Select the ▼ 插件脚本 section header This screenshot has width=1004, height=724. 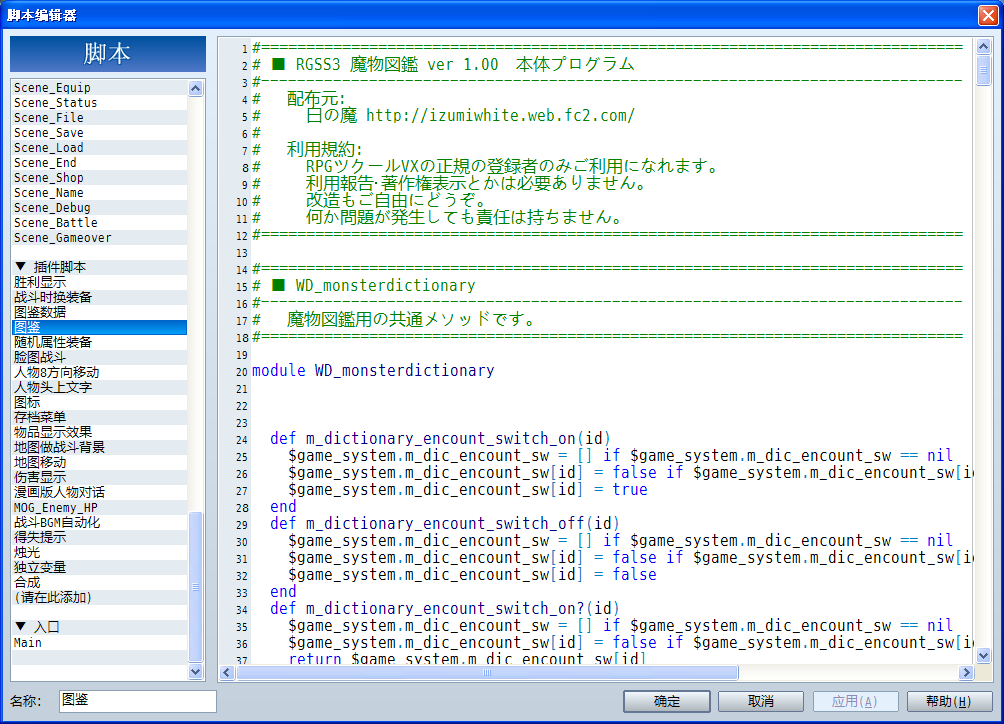[99, 267]
